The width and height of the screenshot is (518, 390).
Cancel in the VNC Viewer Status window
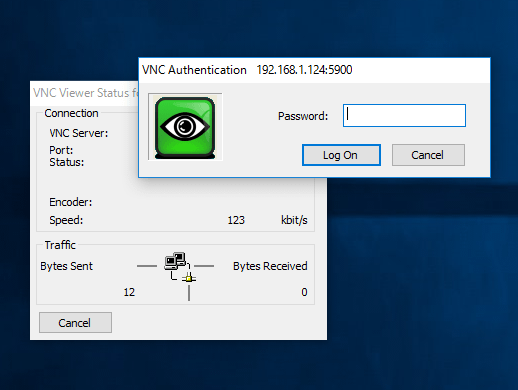point(75,323)
